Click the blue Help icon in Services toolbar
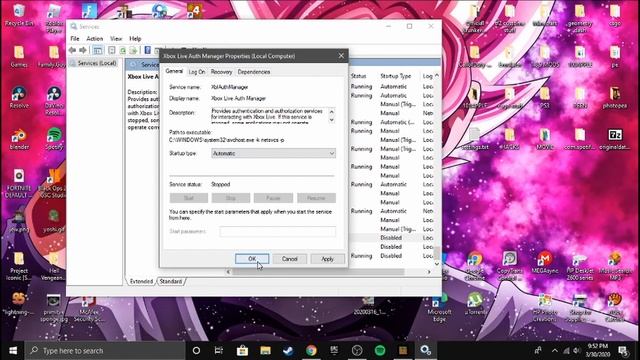The height and width of the screenshot is (360, 640). (147, 50)
